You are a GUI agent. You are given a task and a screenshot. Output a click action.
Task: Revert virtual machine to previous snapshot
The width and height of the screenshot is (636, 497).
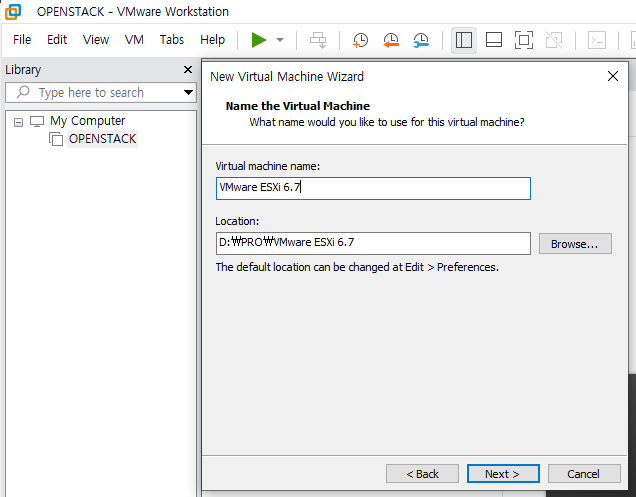tap(391, 40)
